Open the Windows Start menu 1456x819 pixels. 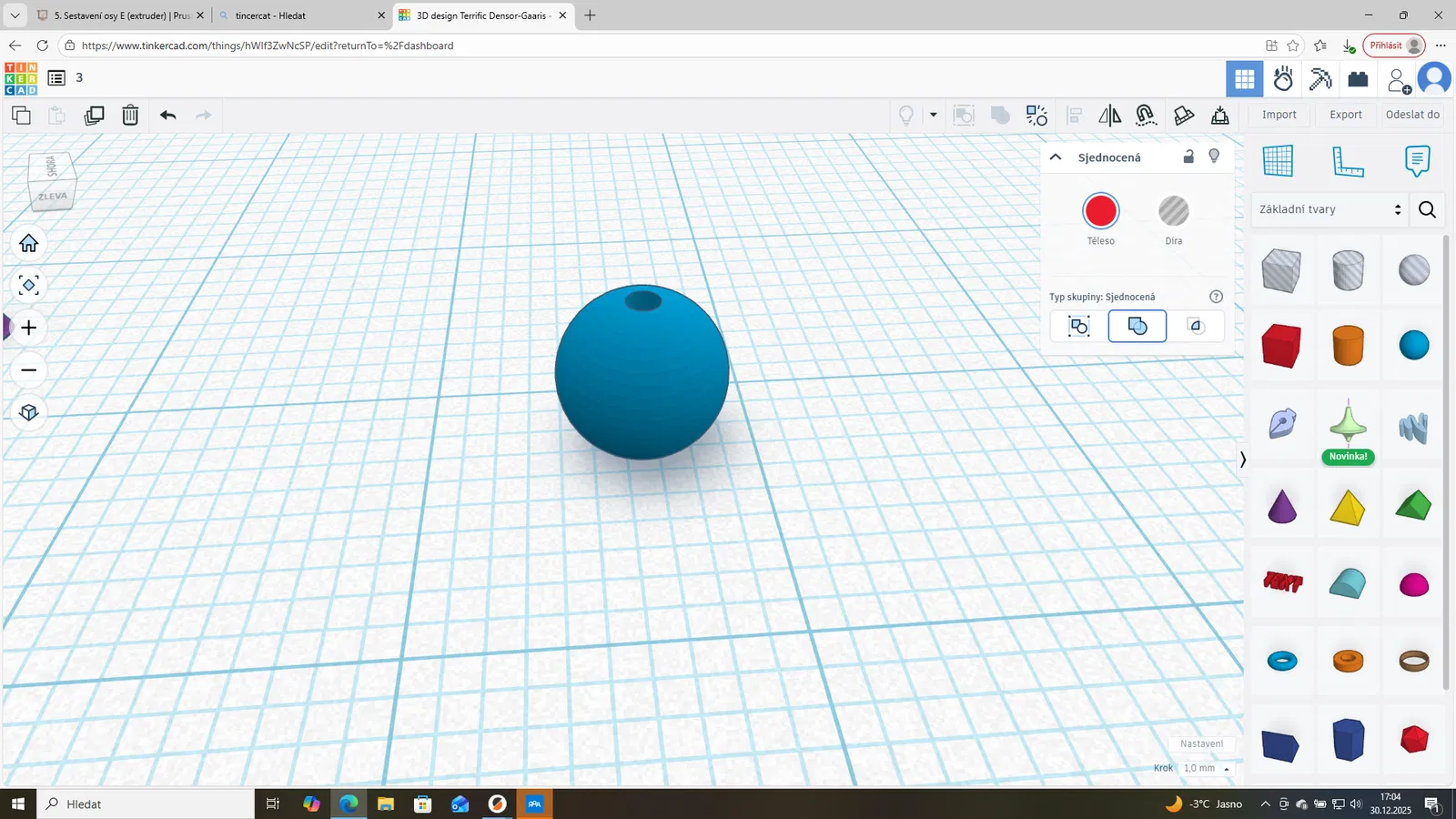[17, 804]
